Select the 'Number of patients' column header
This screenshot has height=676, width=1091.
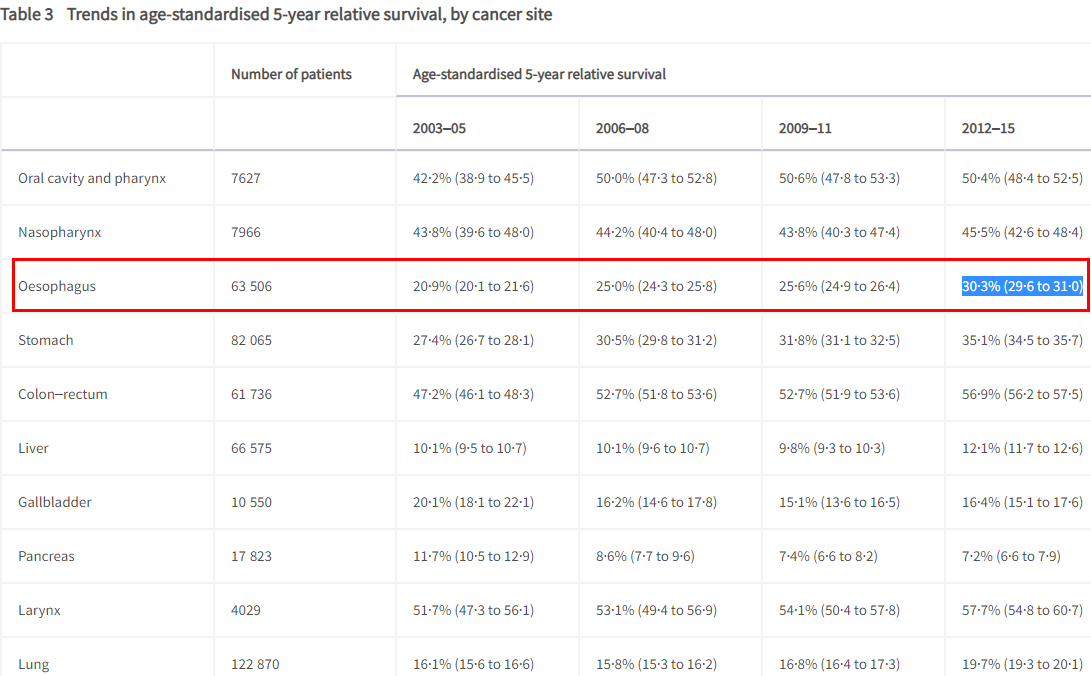(x=291, y=74)
